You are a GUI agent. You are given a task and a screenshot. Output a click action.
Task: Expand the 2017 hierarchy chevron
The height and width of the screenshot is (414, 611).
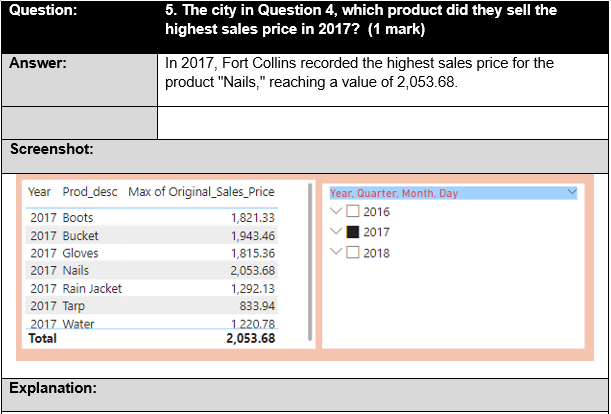tap(336, 232)
